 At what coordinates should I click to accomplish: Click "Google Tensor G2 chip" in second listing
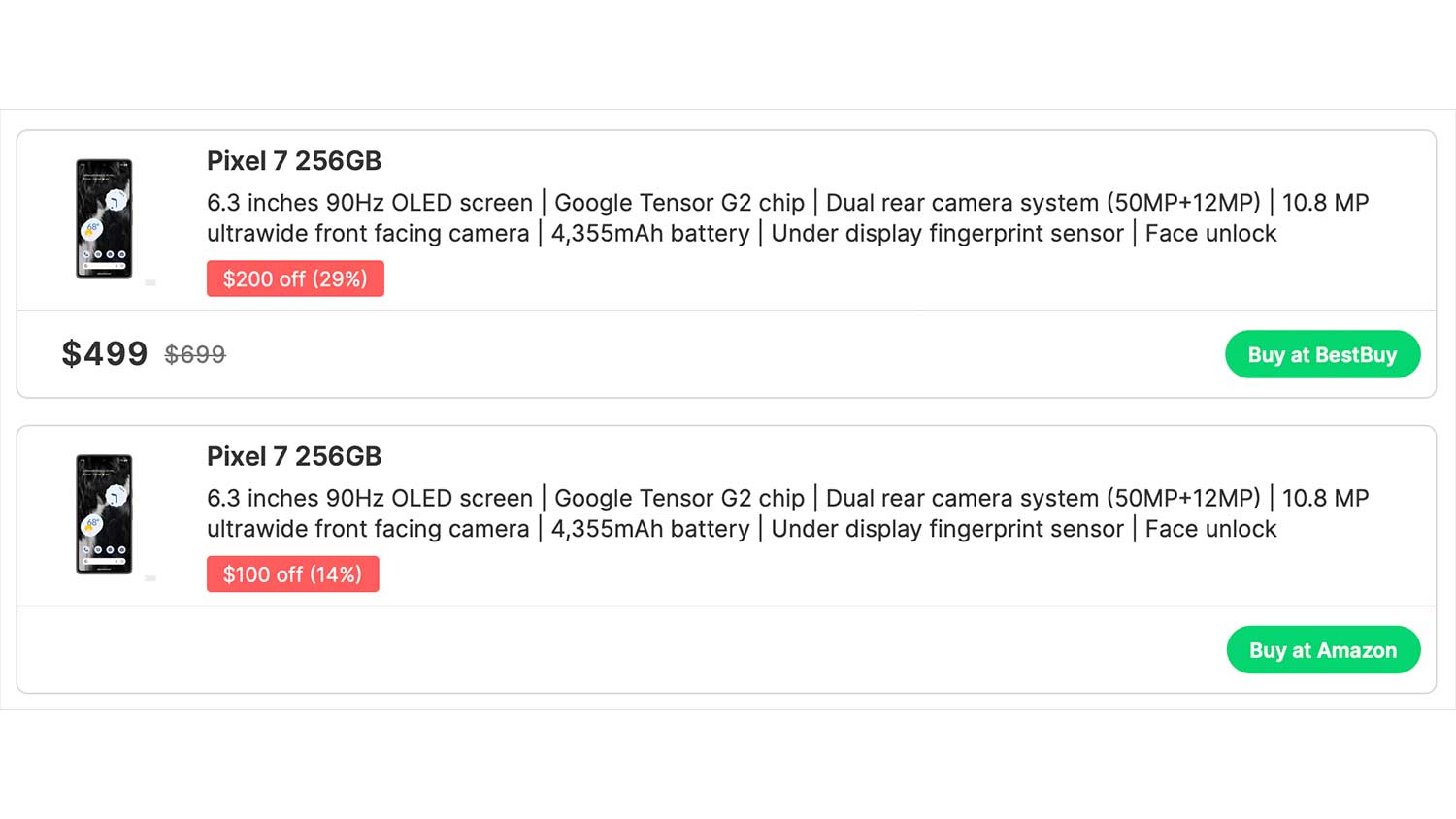coord(679,498)
